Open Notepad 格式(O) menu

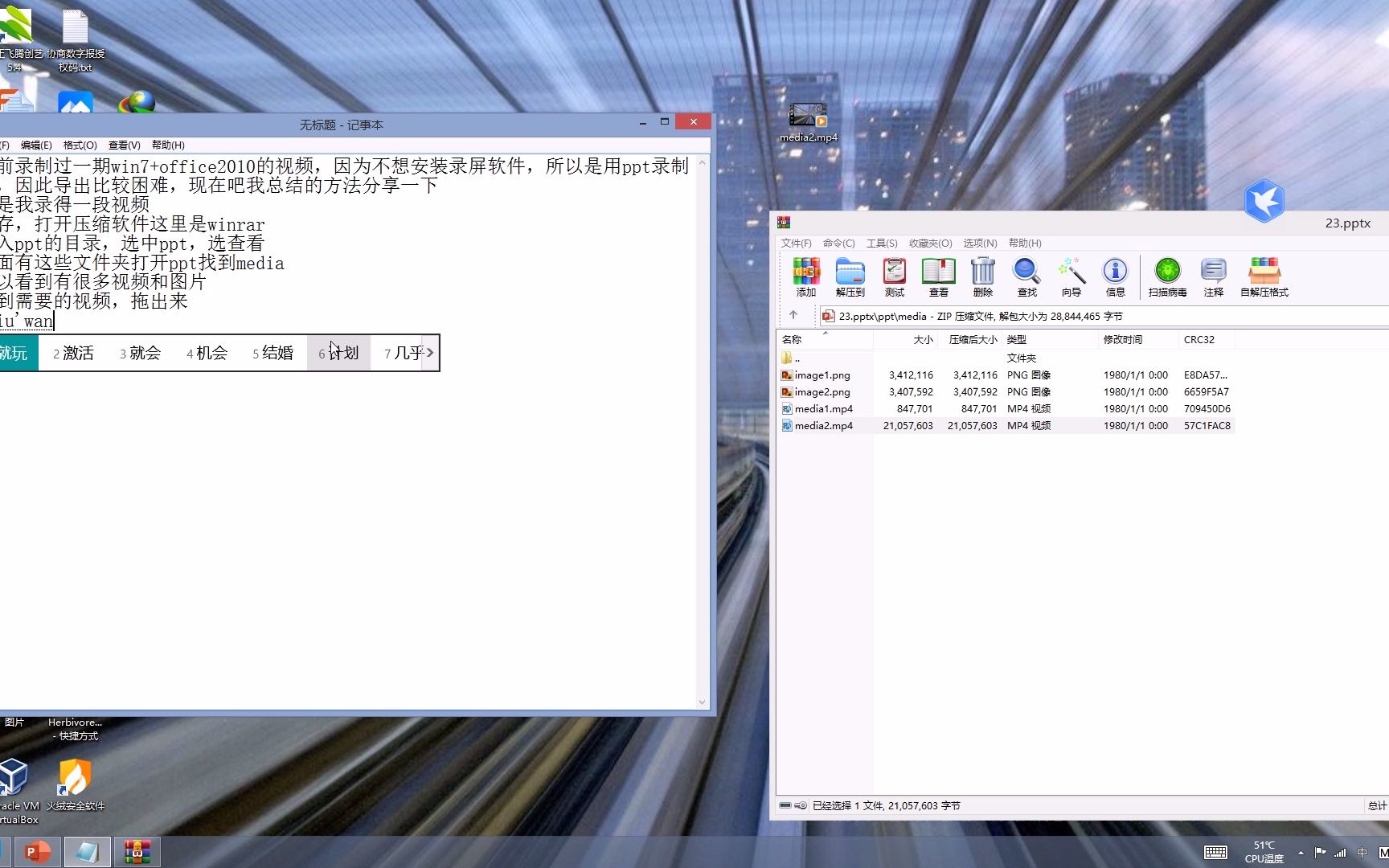80,145
